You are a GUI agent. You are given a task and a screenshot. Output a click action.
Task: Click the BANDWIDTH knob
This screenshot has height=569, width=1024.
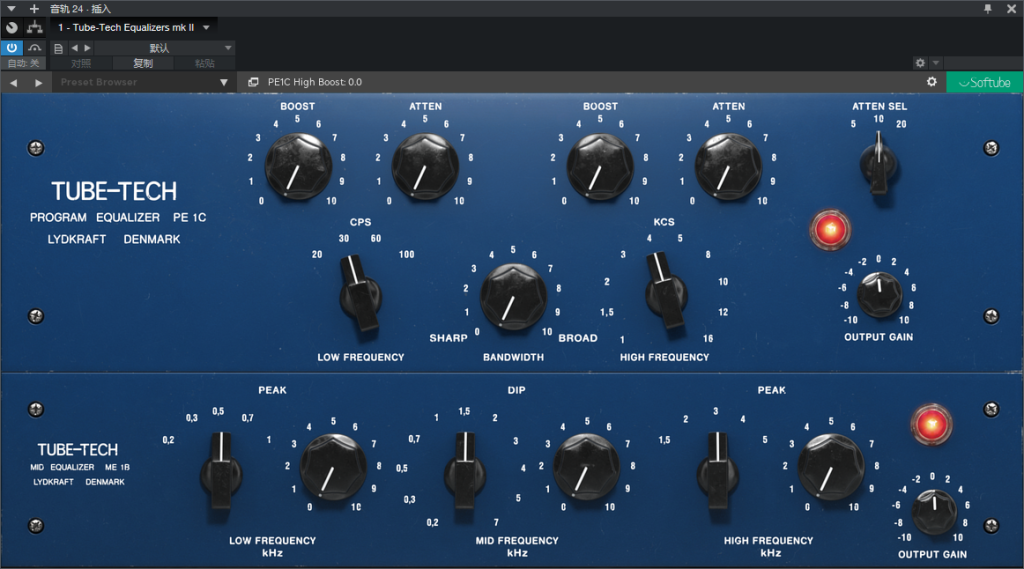513,297
